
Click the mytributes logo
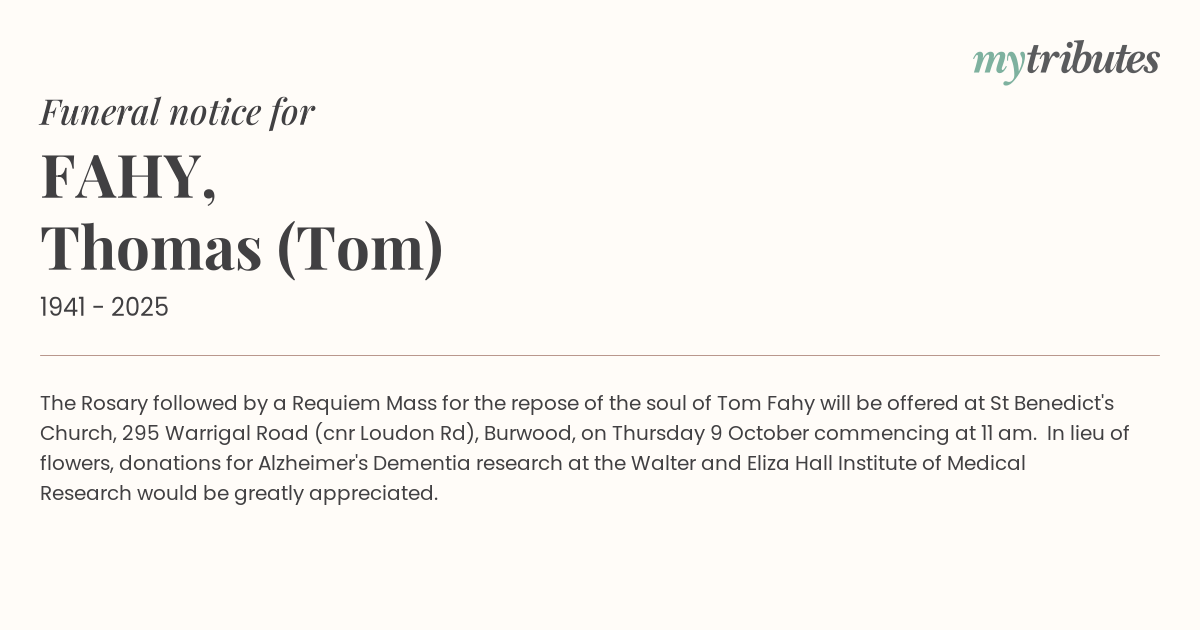1066,60
